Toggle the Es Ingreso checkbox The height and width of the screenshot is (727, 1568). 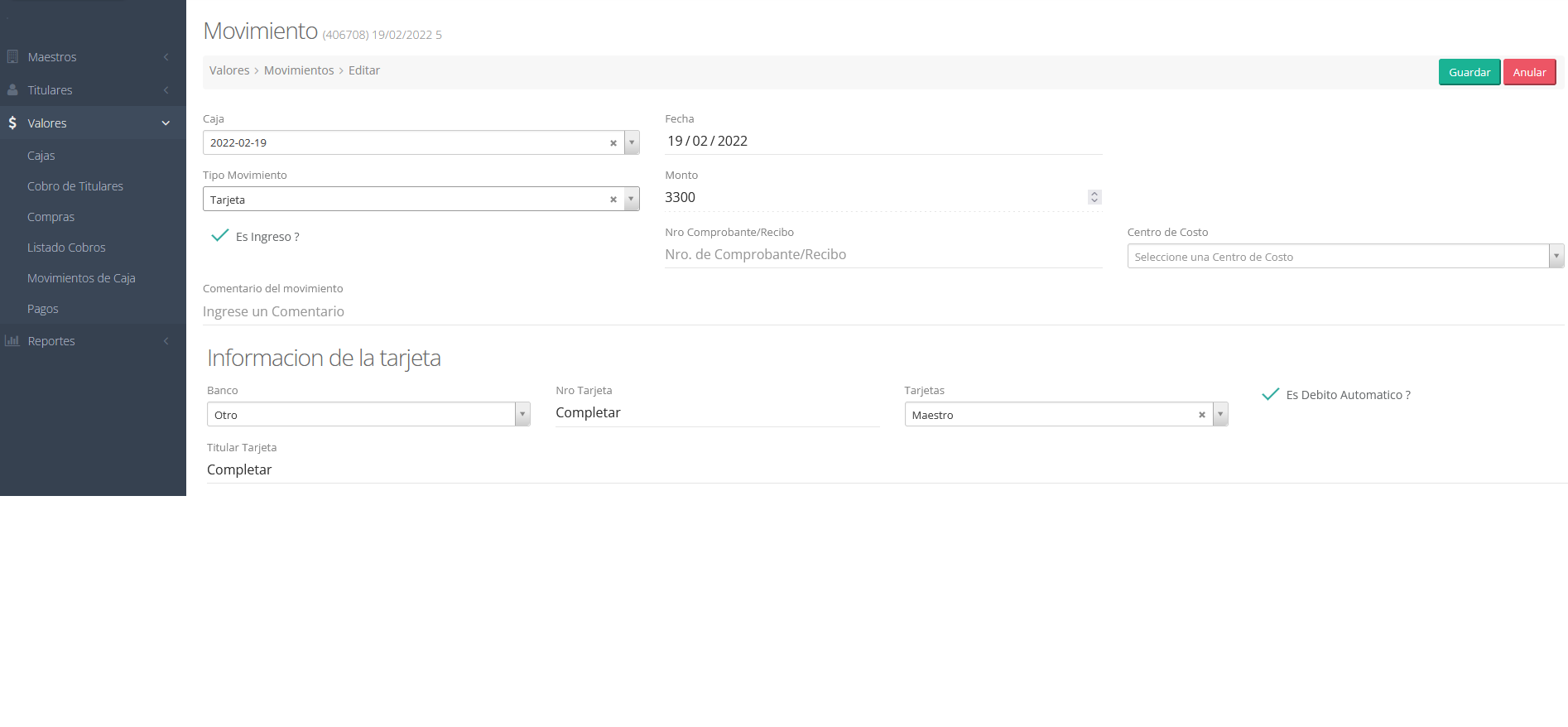coord(220,236)
